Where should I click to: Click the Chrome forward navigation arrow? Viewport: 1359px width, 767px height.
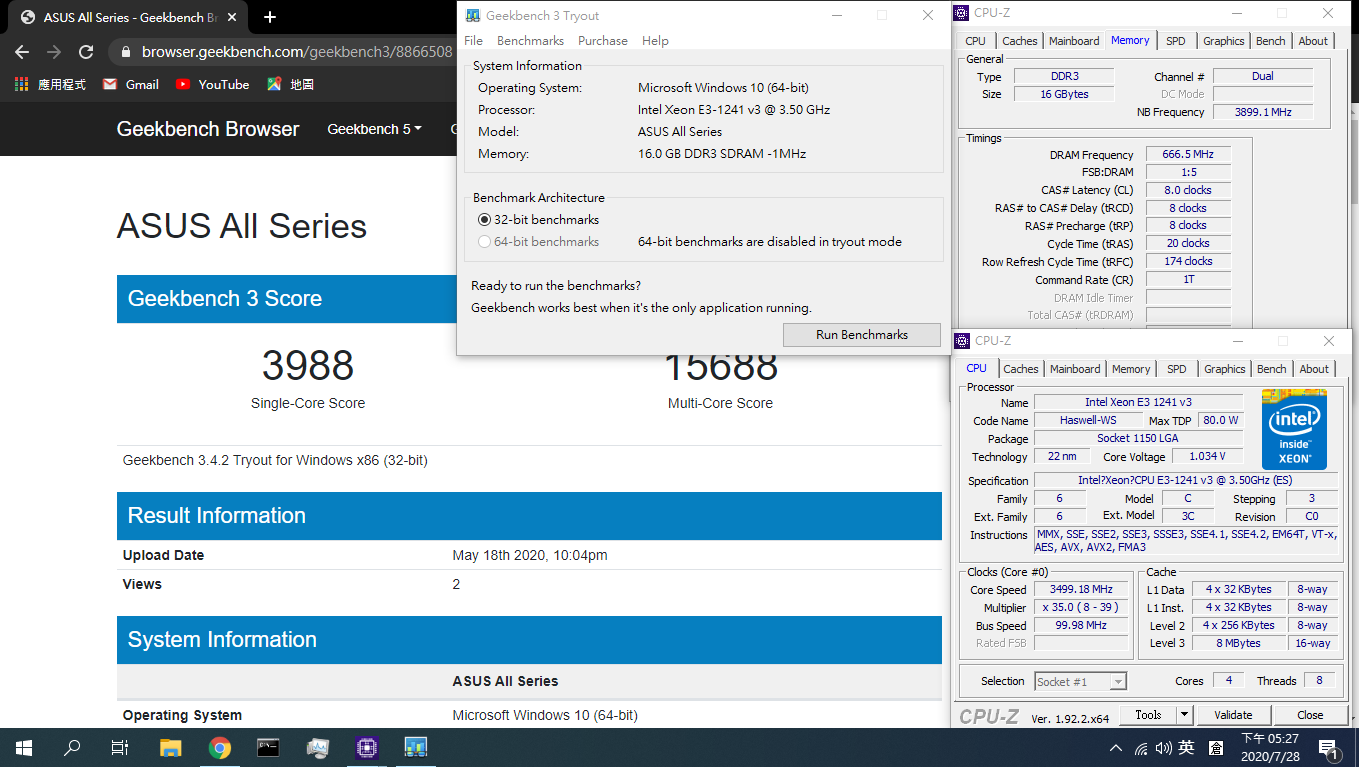[x=54, y=52]
